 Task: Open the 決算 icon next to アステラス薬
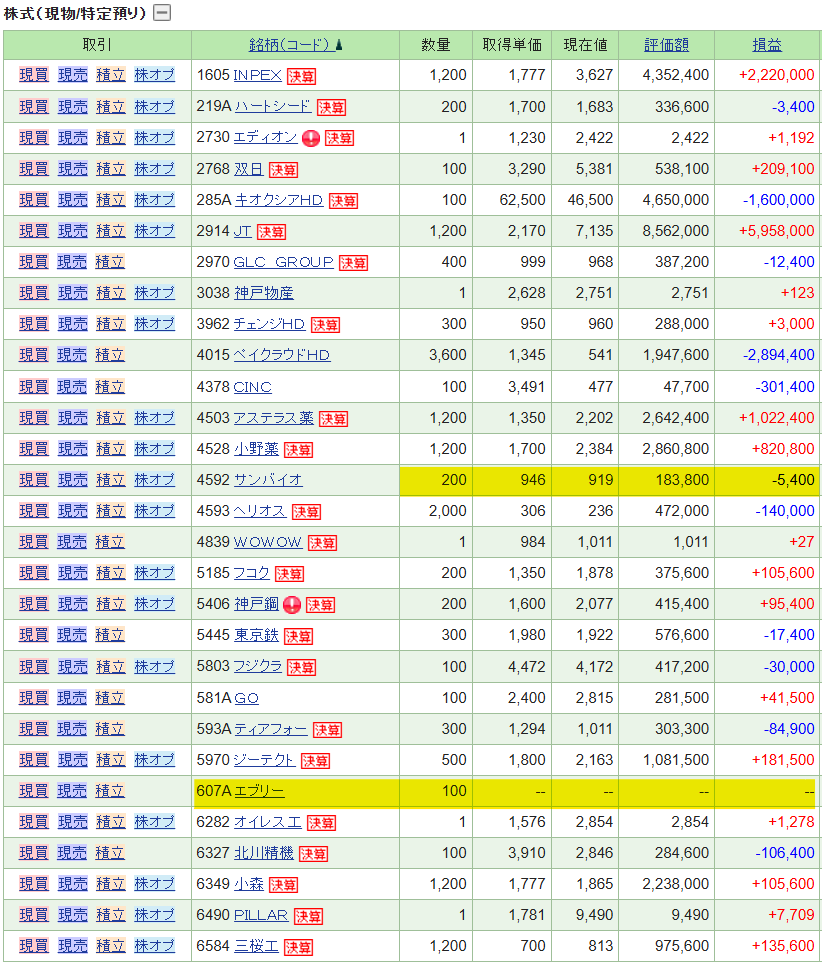tap(334, 419)
